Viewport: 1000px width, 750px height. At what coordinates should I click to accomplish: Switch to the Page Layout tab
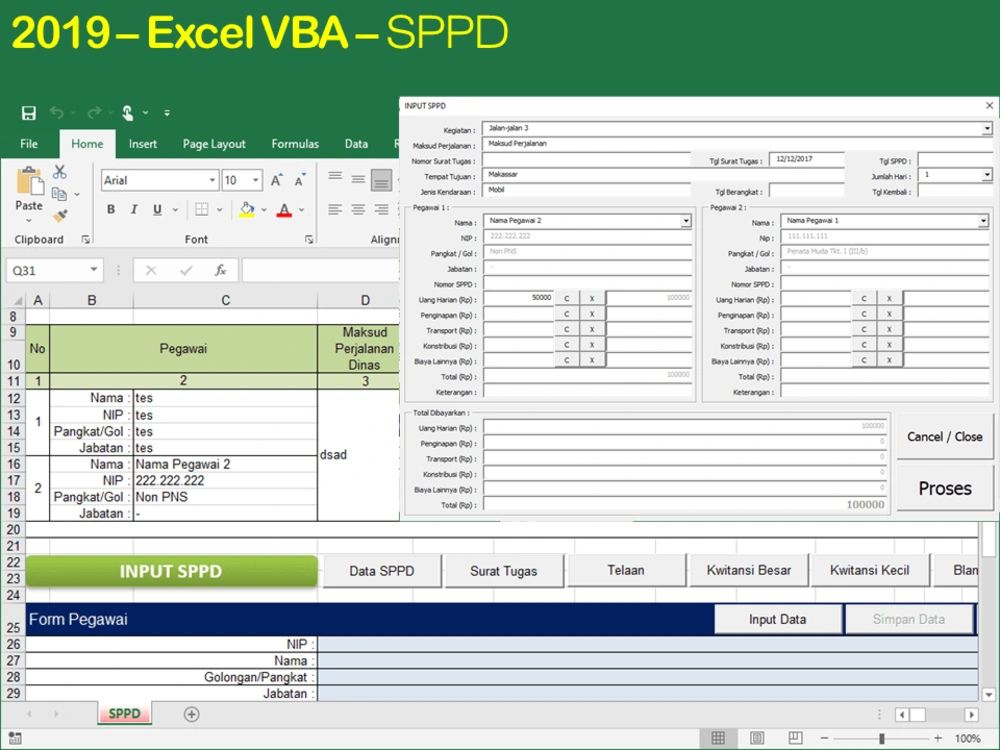214,144
